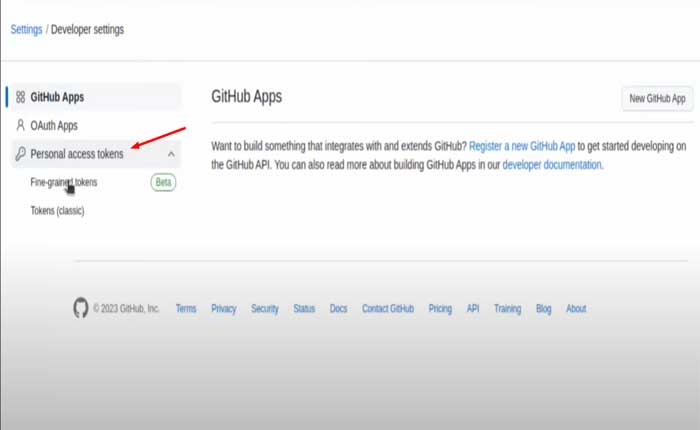Open the Docs footer link

coord(338,309)
